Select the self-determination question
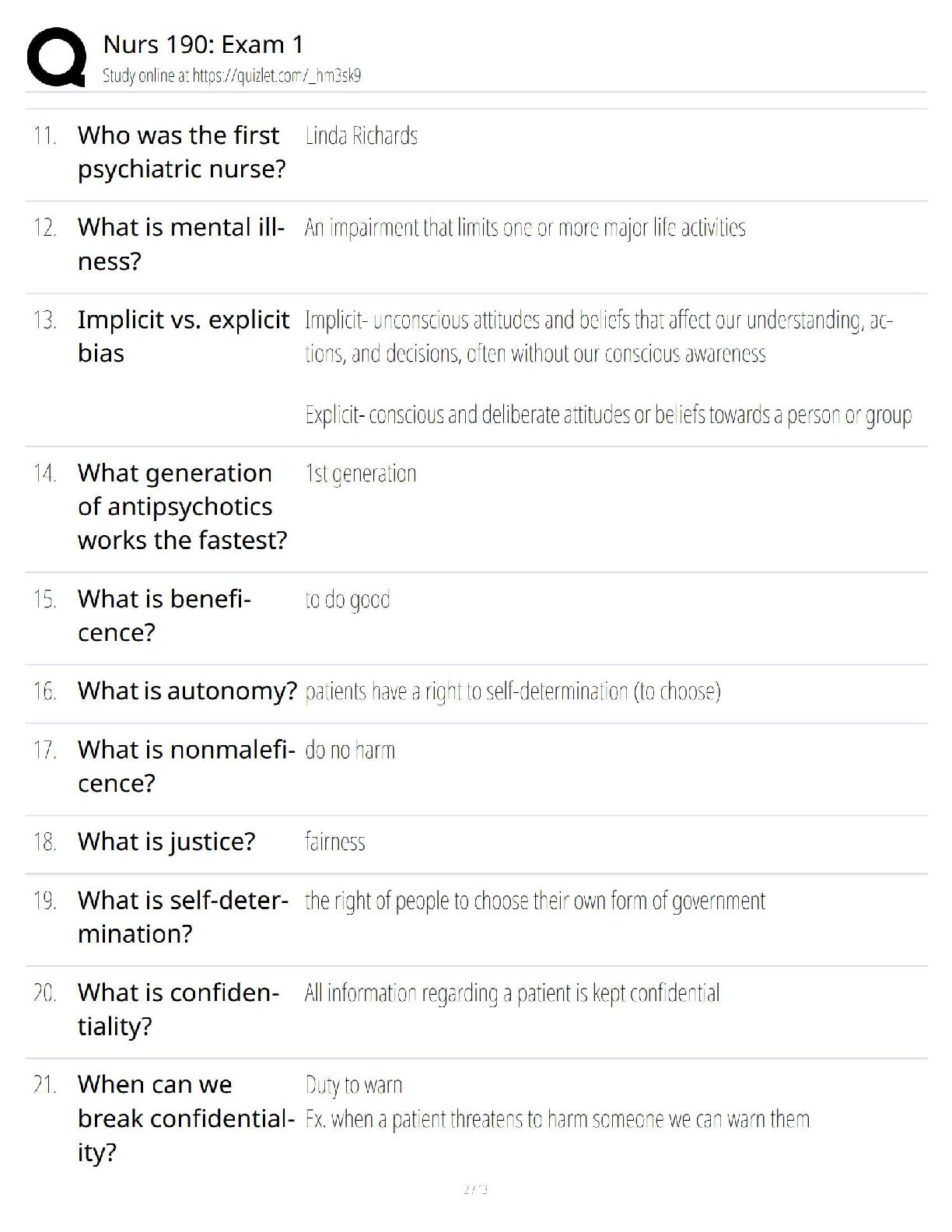The width and height of the screenshot is (952, 1232). [183, 917]
